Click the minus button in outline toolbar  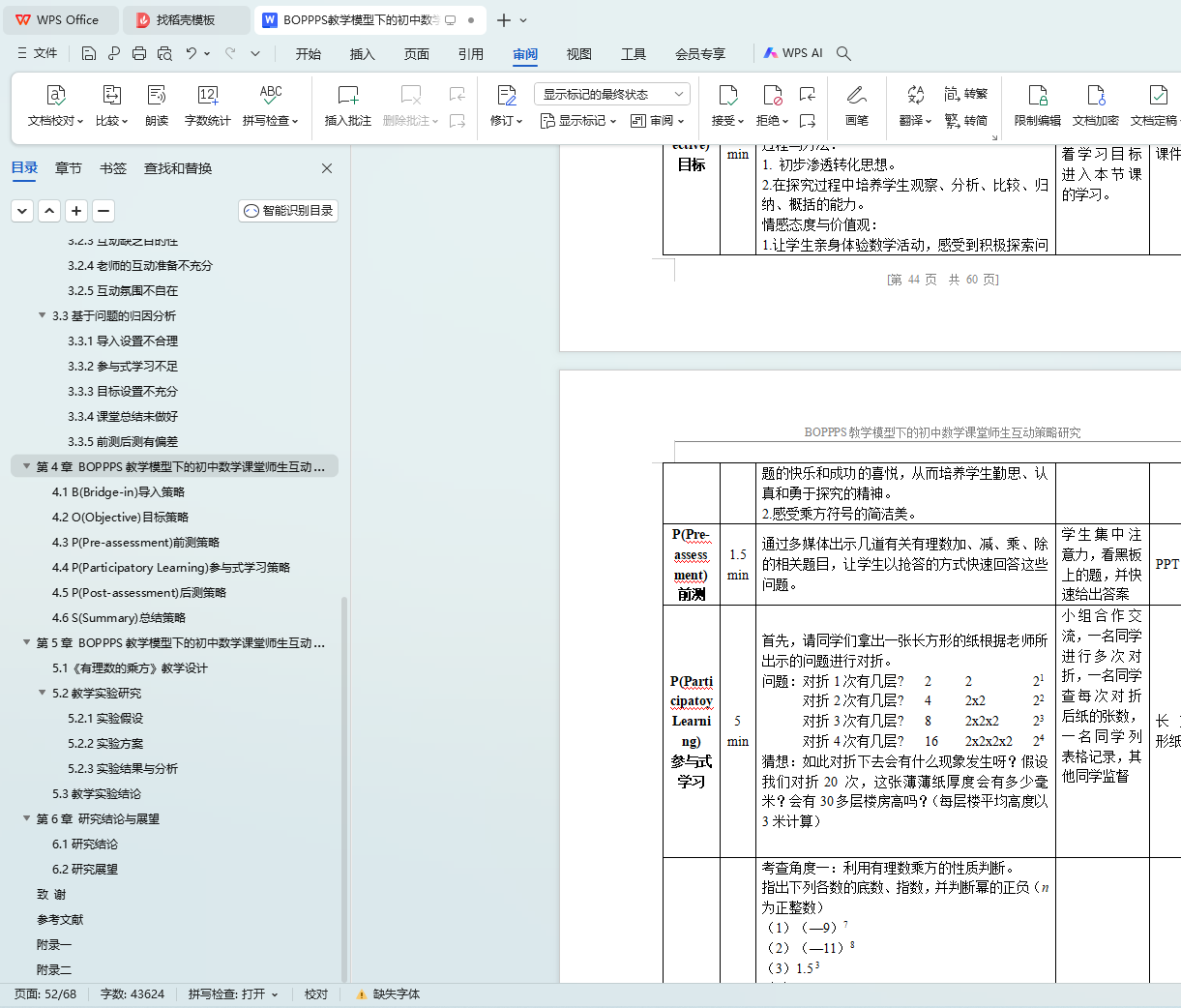tap(103, 210)
